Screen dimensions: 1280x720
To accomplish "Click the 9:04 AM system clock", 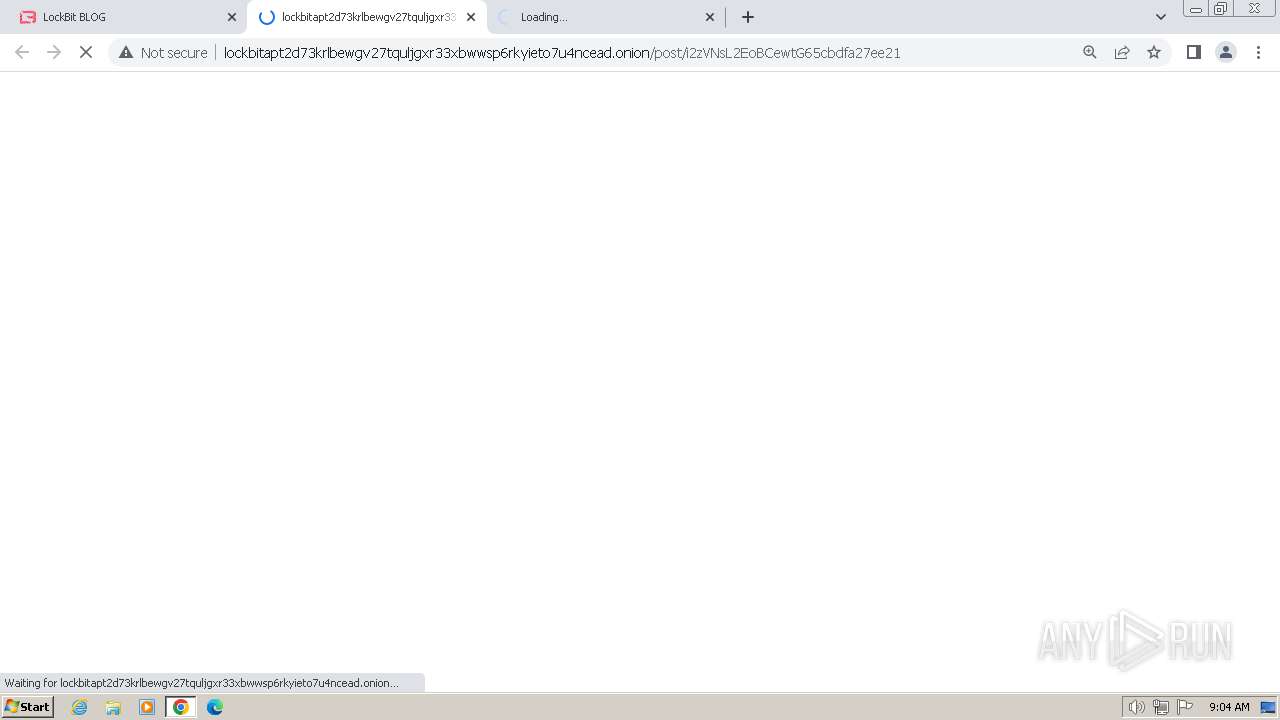I will point(1229,707).
